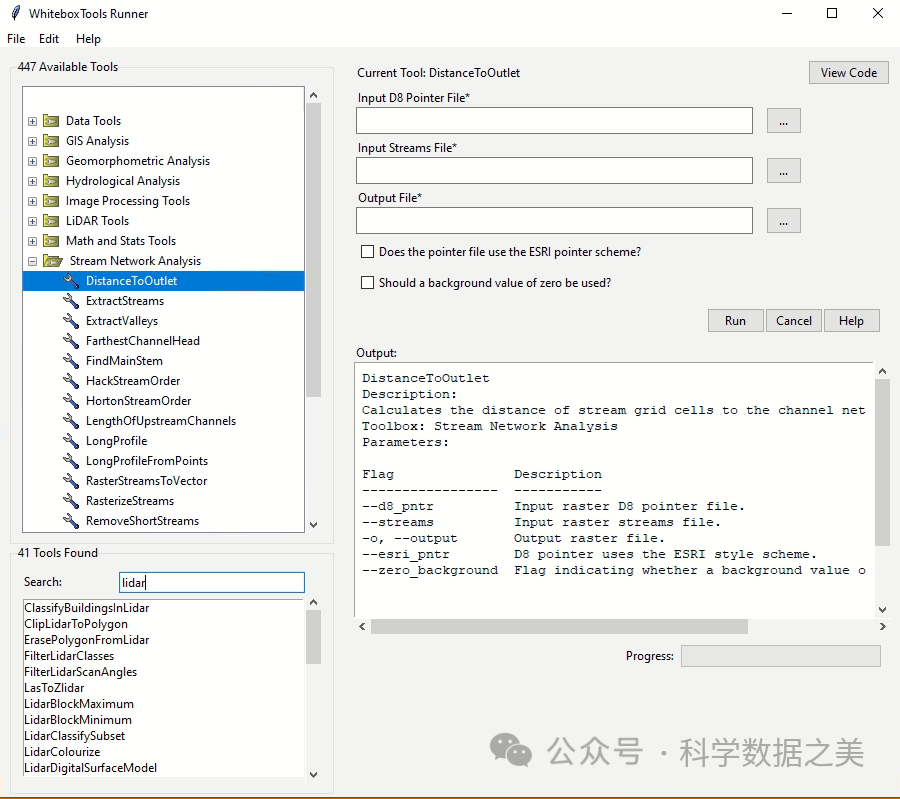Click the RasterizeStreams wrench icon
The image size is (900, 799).
click(x=70, y=501)
